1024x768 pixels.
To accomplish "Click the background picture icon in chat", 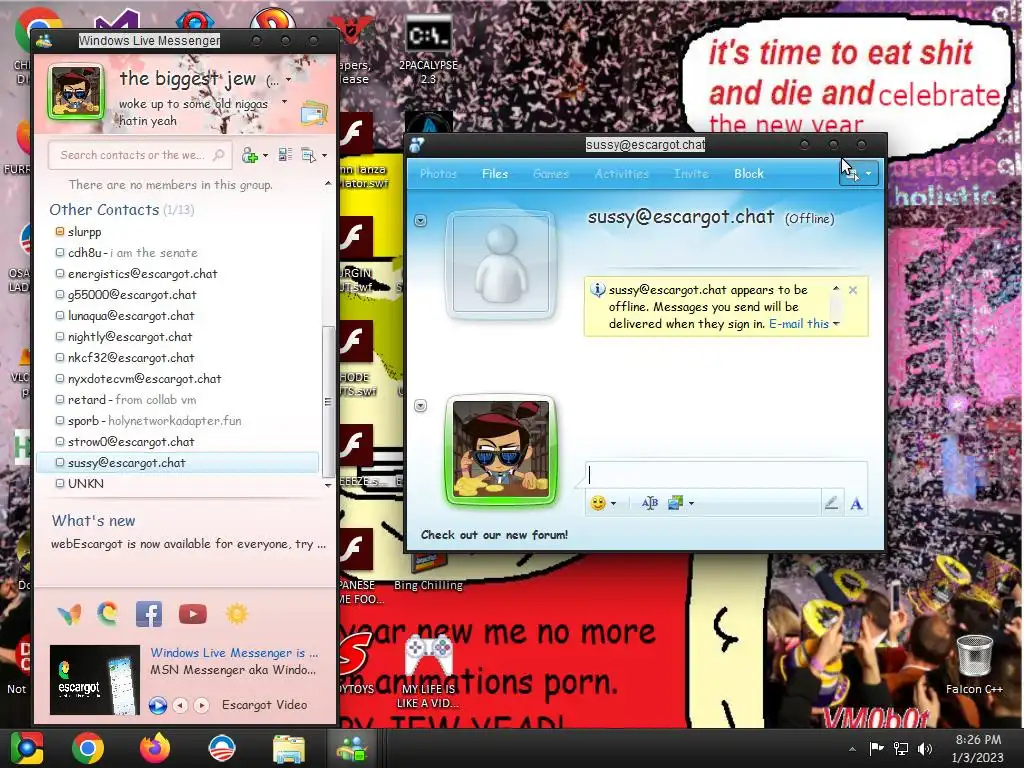I will tap(675, 503).
